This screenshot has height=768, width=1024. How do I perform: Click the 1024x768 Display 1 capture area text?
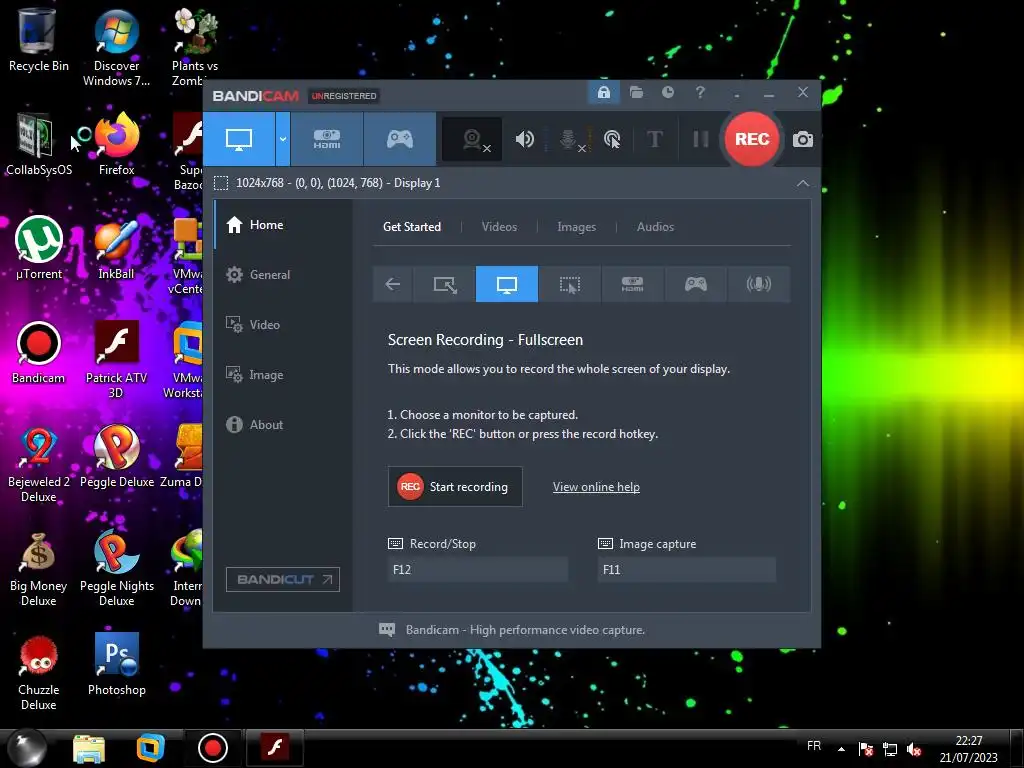pos(338,183)
